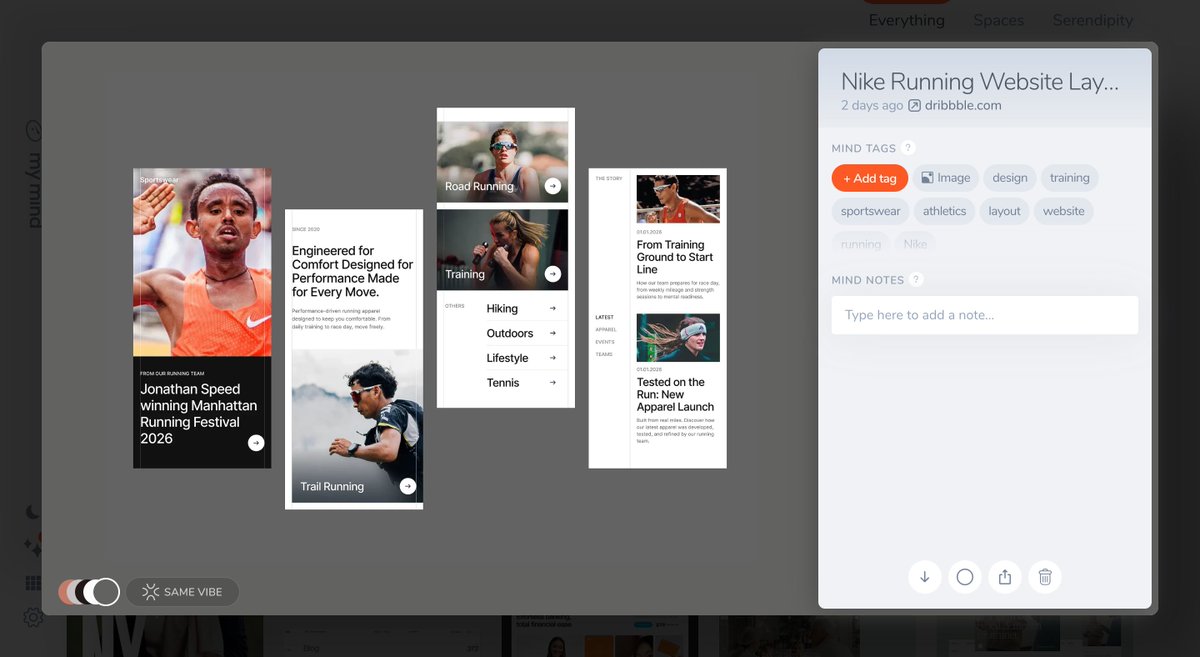Click the + Add tag button
This screenshot has width=1200, height=657.
click(x=870, y=178)
